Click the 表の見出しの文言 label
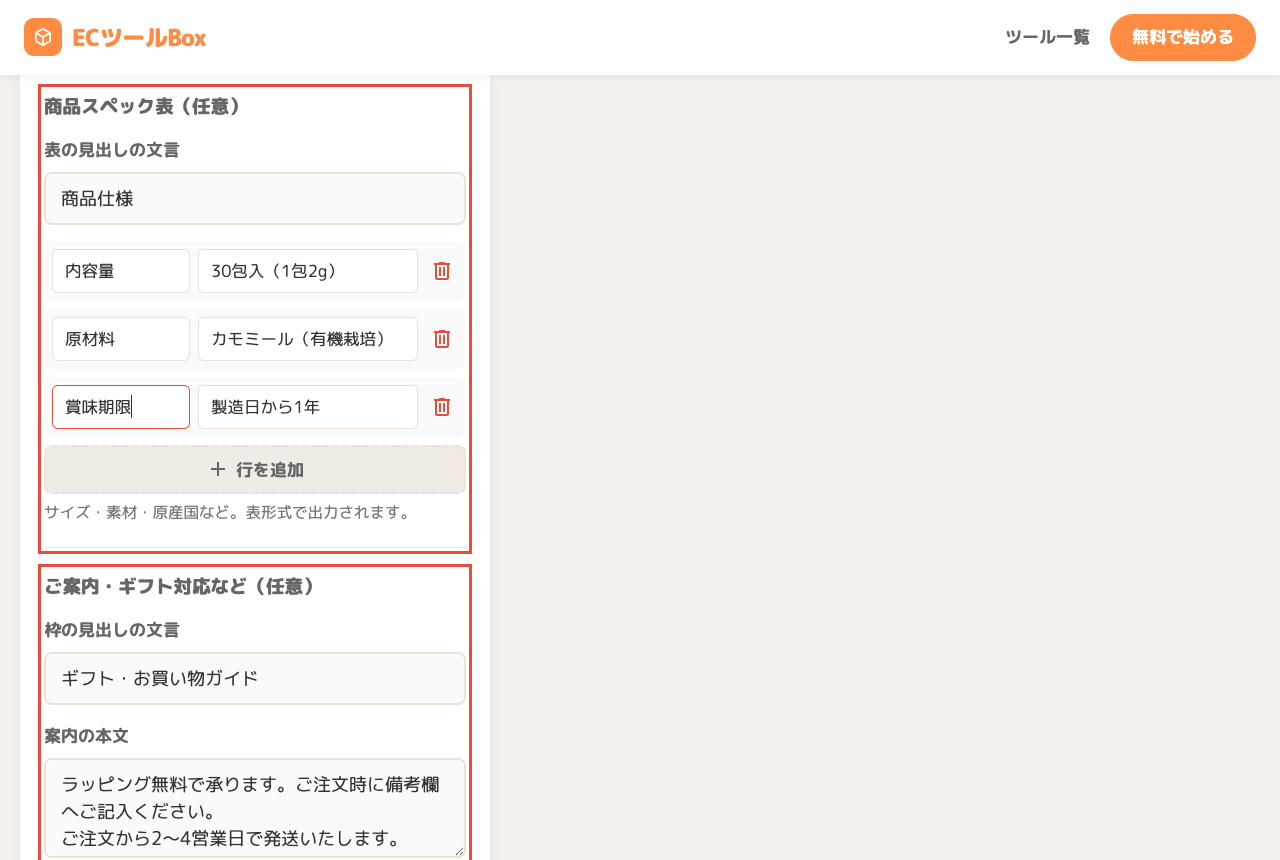 (112, 150)
